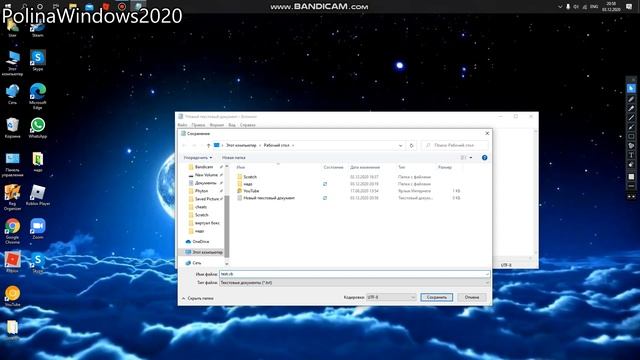Image resolution: width=640 pixels, height=360 pixels.
Task: Select Saved Pictures in the navigation pane
Action: [x=206, y=199]
